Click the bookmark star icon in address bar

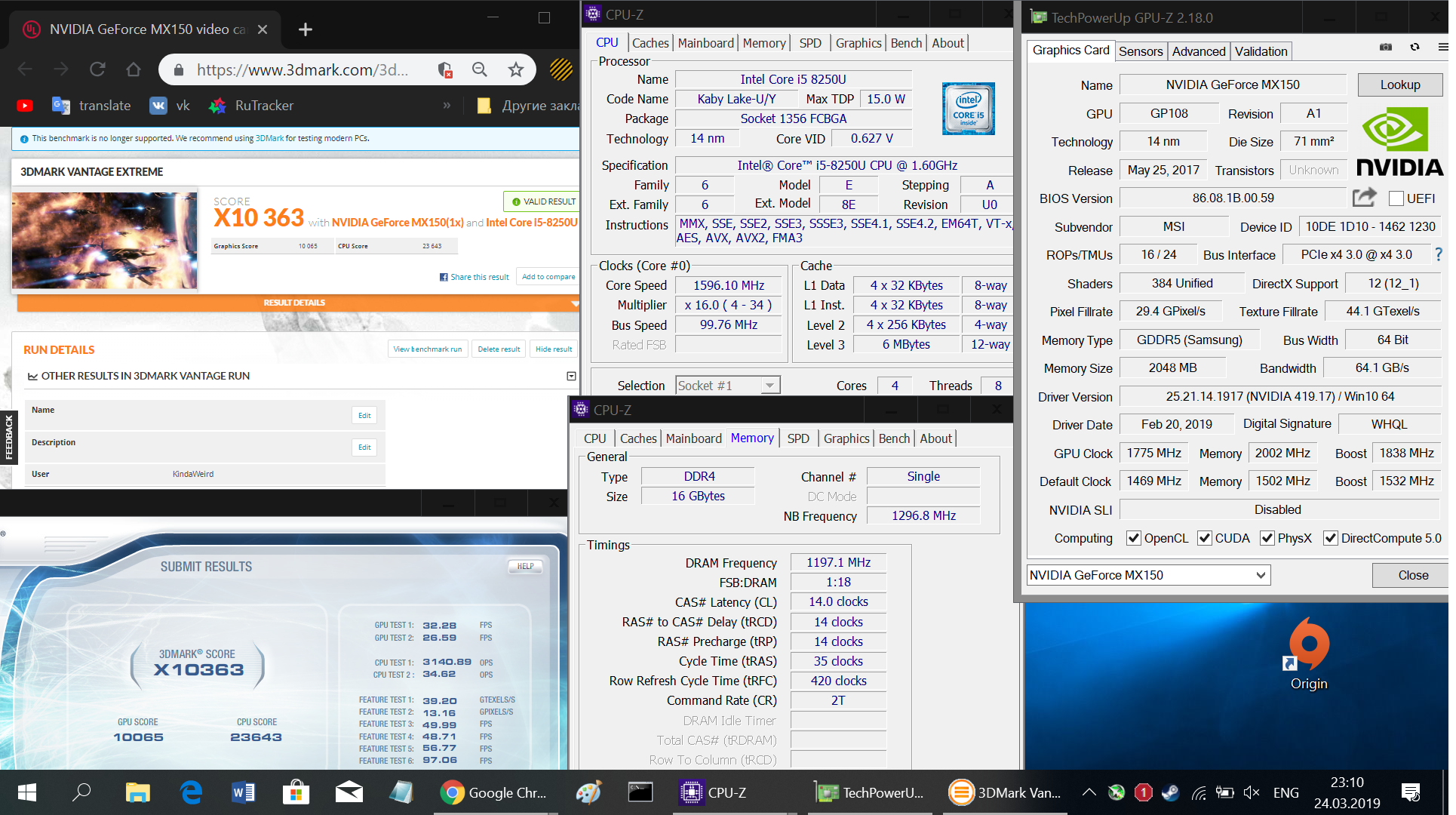coord(516,69)
